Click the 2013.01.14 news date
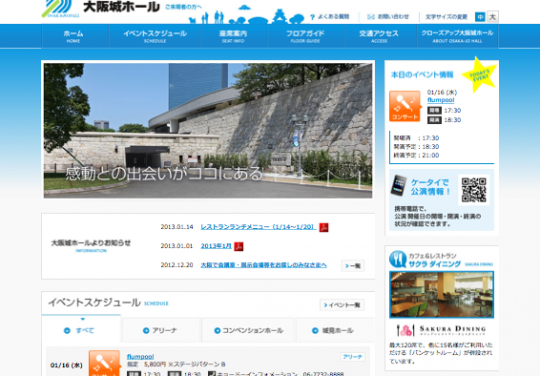 177,227
